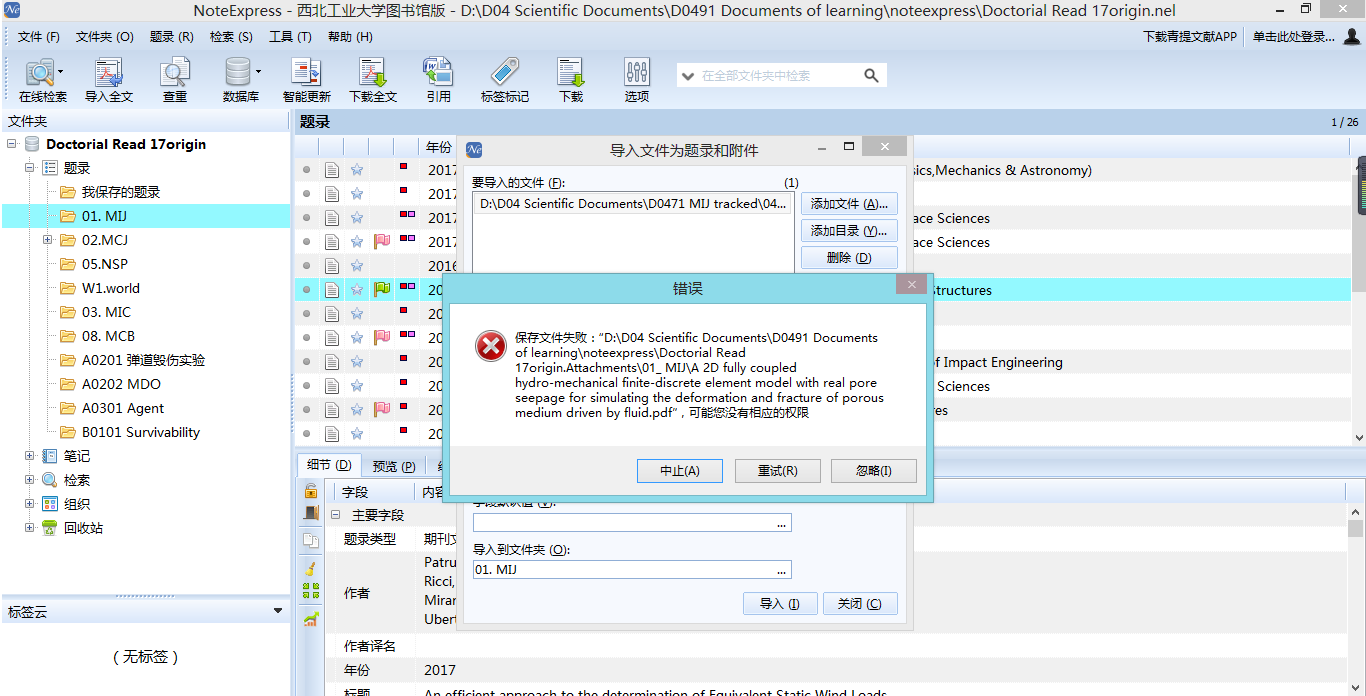Screen dimensions: 1366x696
Task: Click the 添加文件 (A)... button
Action: point(849,204)
